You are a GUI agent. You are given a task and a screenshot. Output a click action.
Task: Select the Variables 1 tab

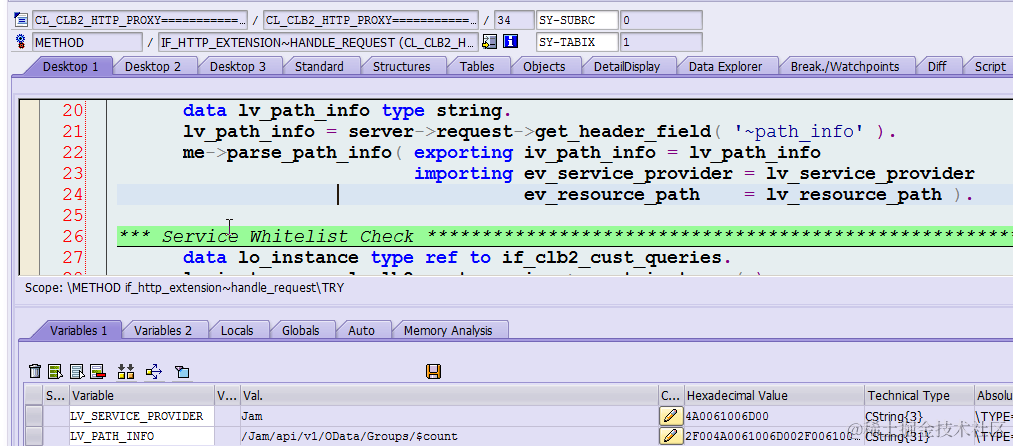point(78,330)
